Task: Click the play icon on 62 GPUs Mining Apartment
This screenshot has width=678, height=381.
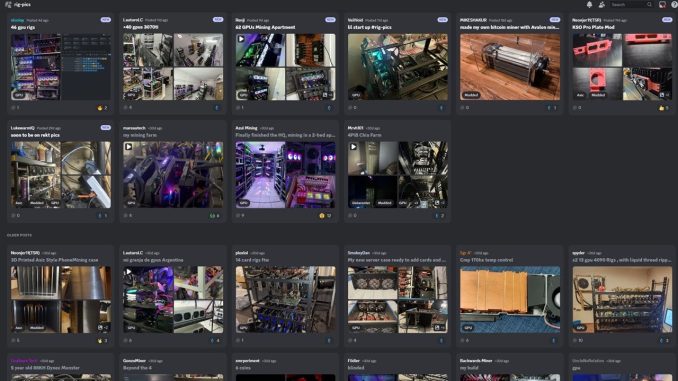Action: (x=241, y=39)
